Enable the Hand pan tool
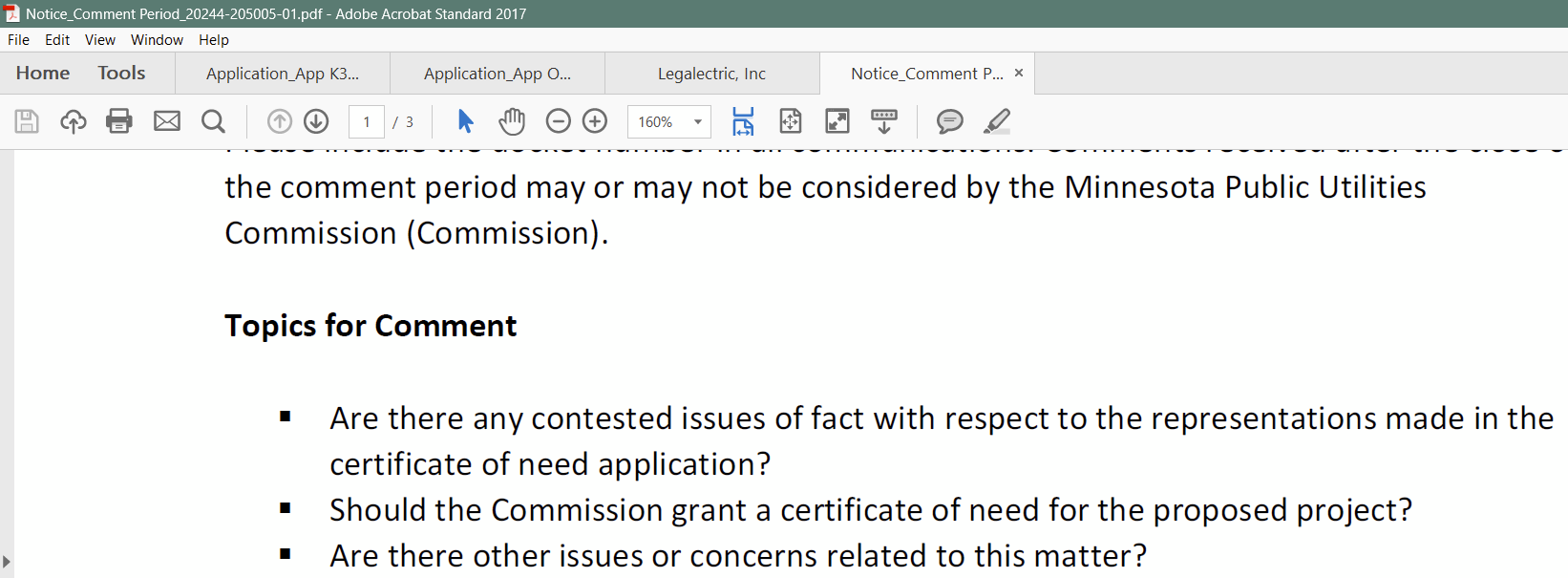This screenshot has height=578, width=1568. pos(512,121)
